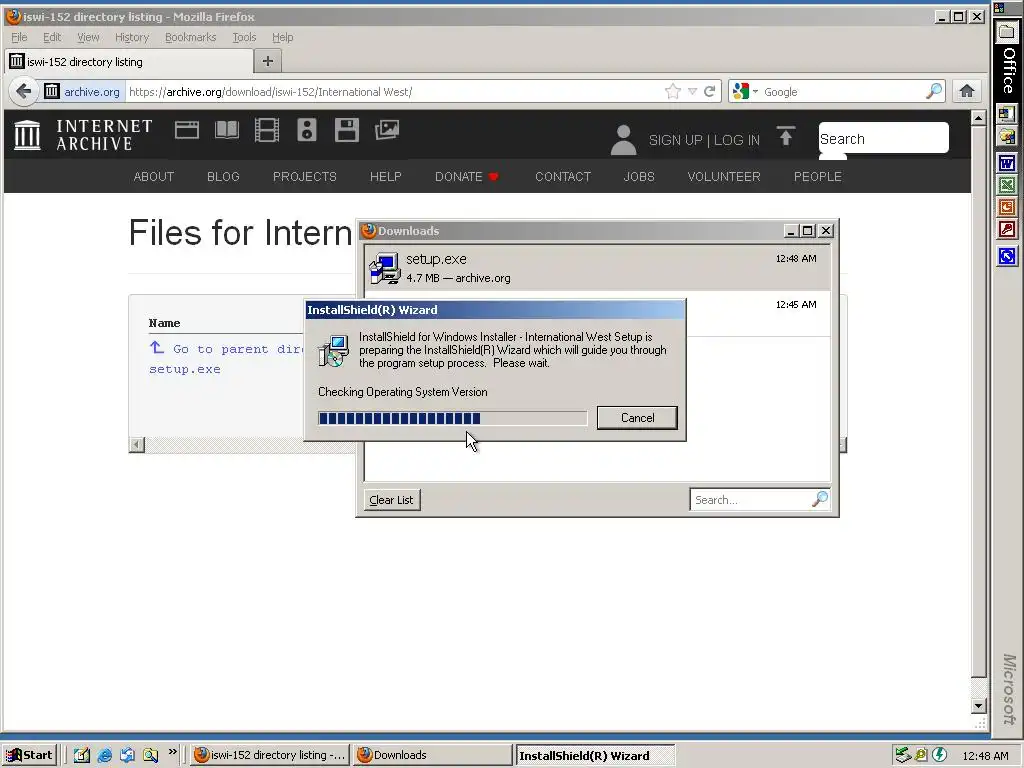Open New Office Document icon on Office bar

1006,114
